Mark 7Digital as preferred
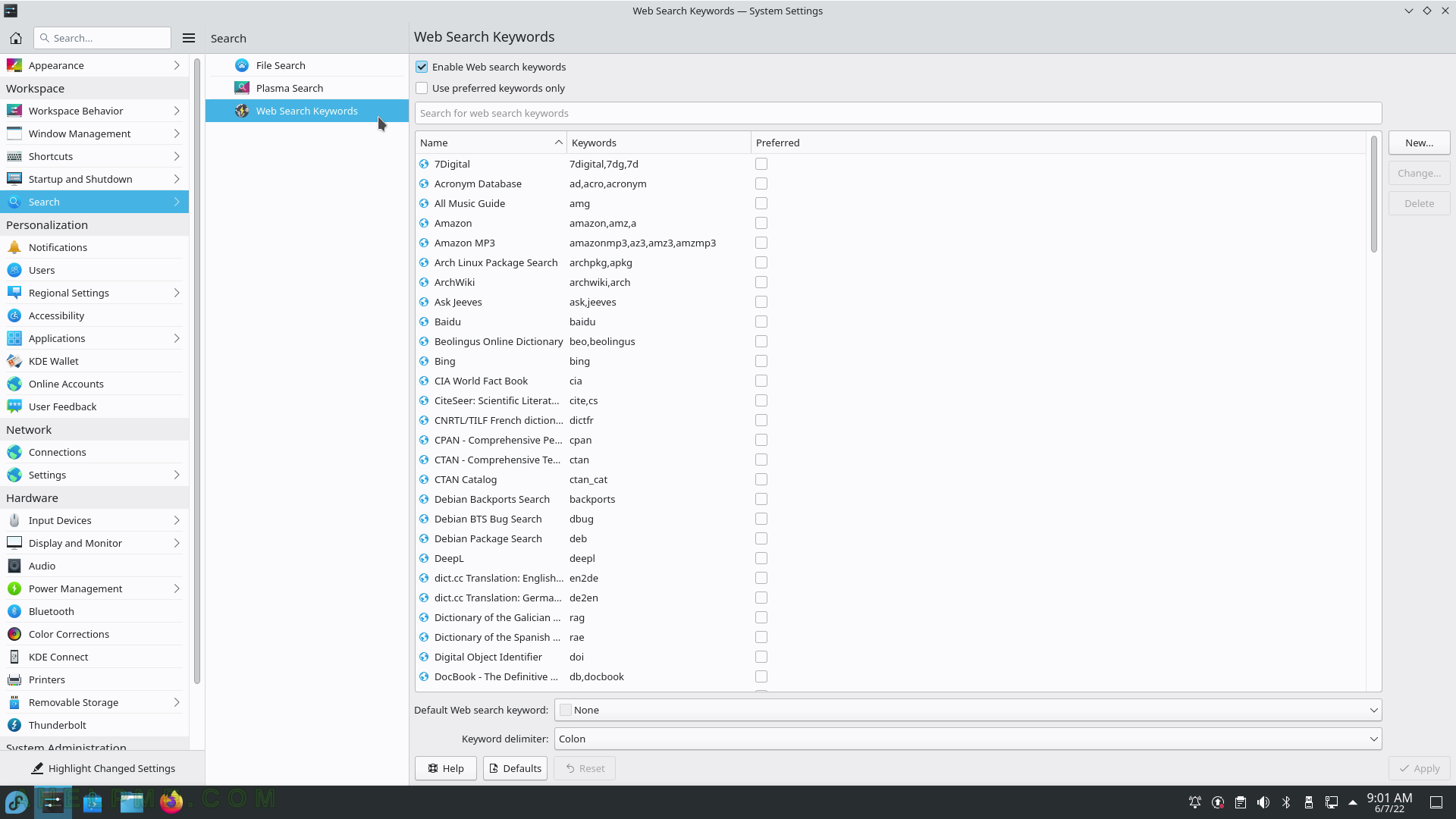1456x819 pixels. 761,164
